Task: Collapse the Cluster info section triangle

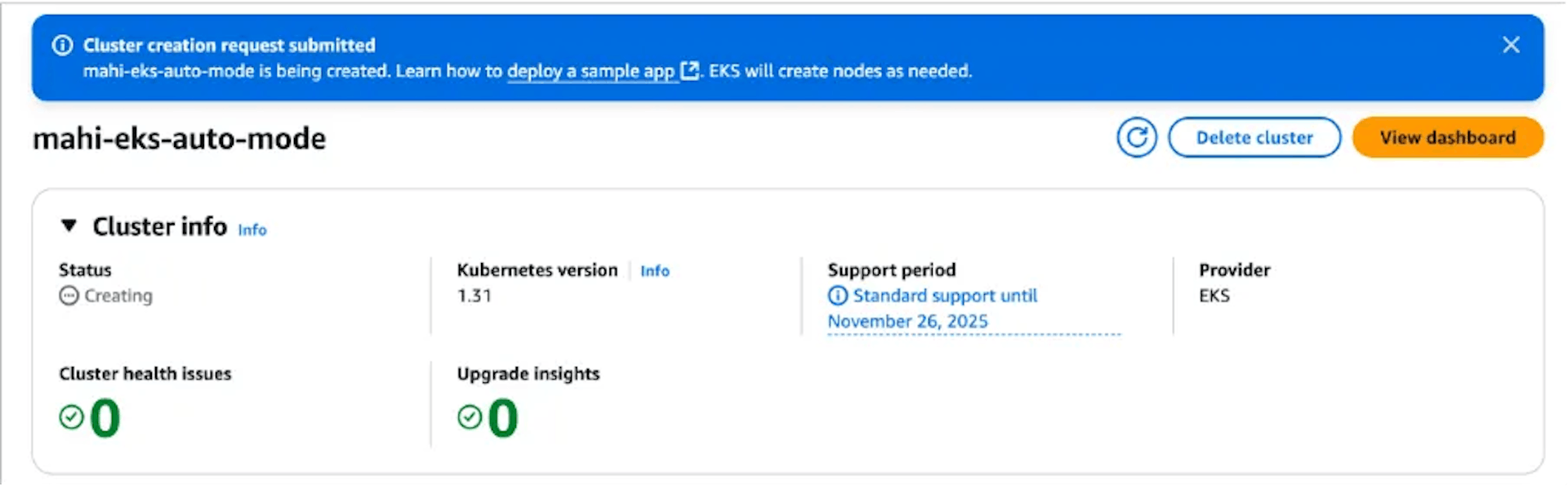Action: coord(69,225)
